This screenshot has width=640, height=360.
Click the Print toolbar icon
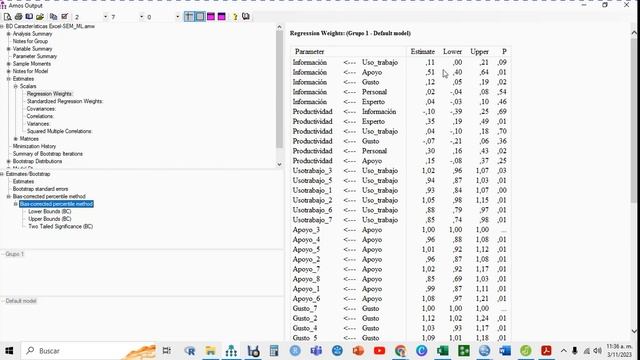click(x=18, y=17)
